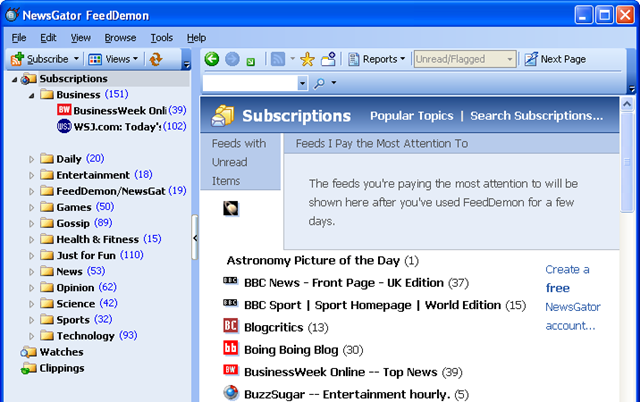This screenshot has height=402, width=640.
Task: Open the search field history dropdown arrow
Action: 302,83
